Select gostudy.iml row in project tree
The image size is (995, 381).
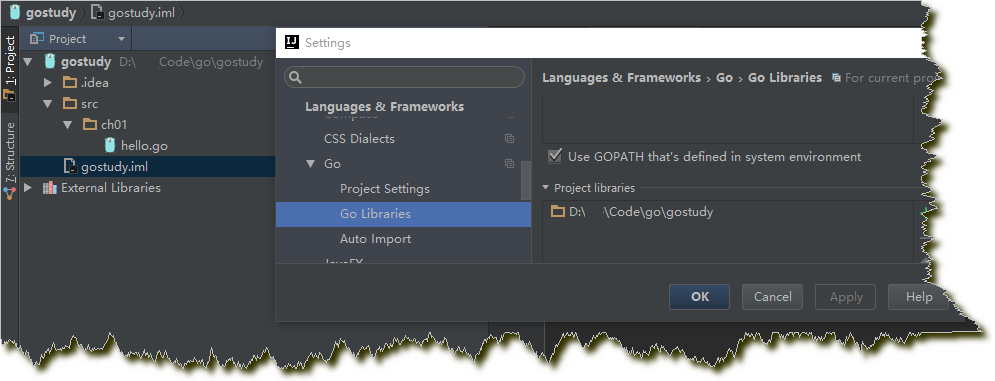(x=148, y=166)
